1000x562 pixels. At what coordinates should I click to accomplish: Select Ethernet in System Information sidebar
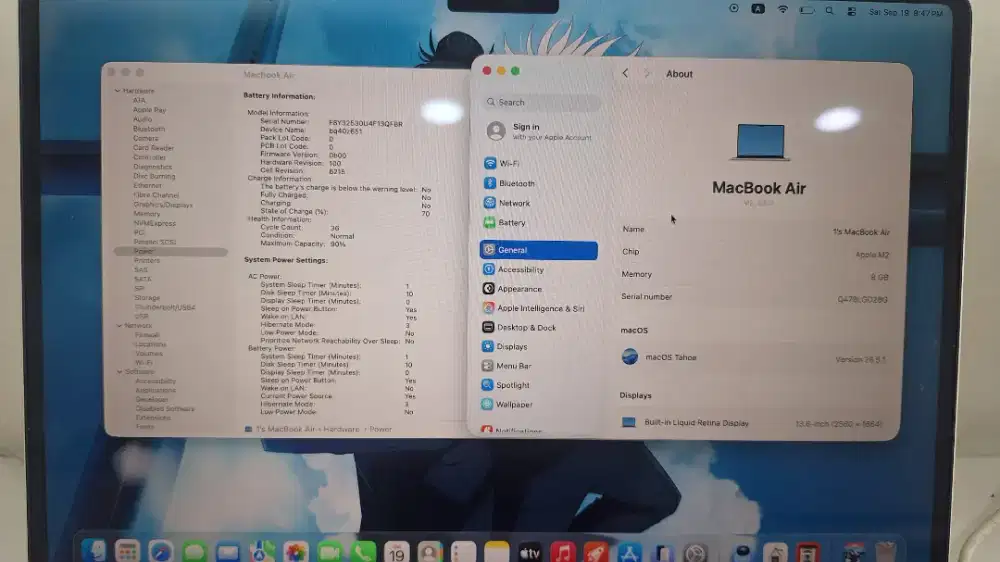coord(147,186)
